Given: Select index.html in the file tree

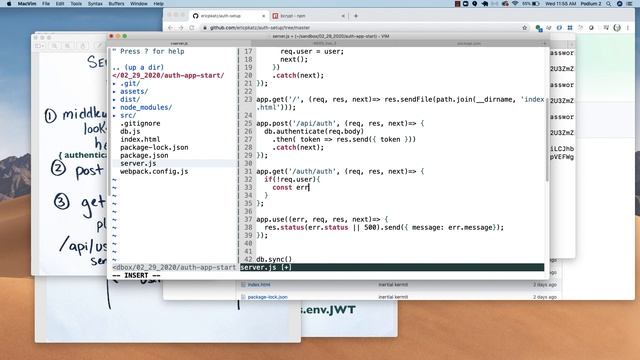Looking at the screenshot, I should (140, 139).
